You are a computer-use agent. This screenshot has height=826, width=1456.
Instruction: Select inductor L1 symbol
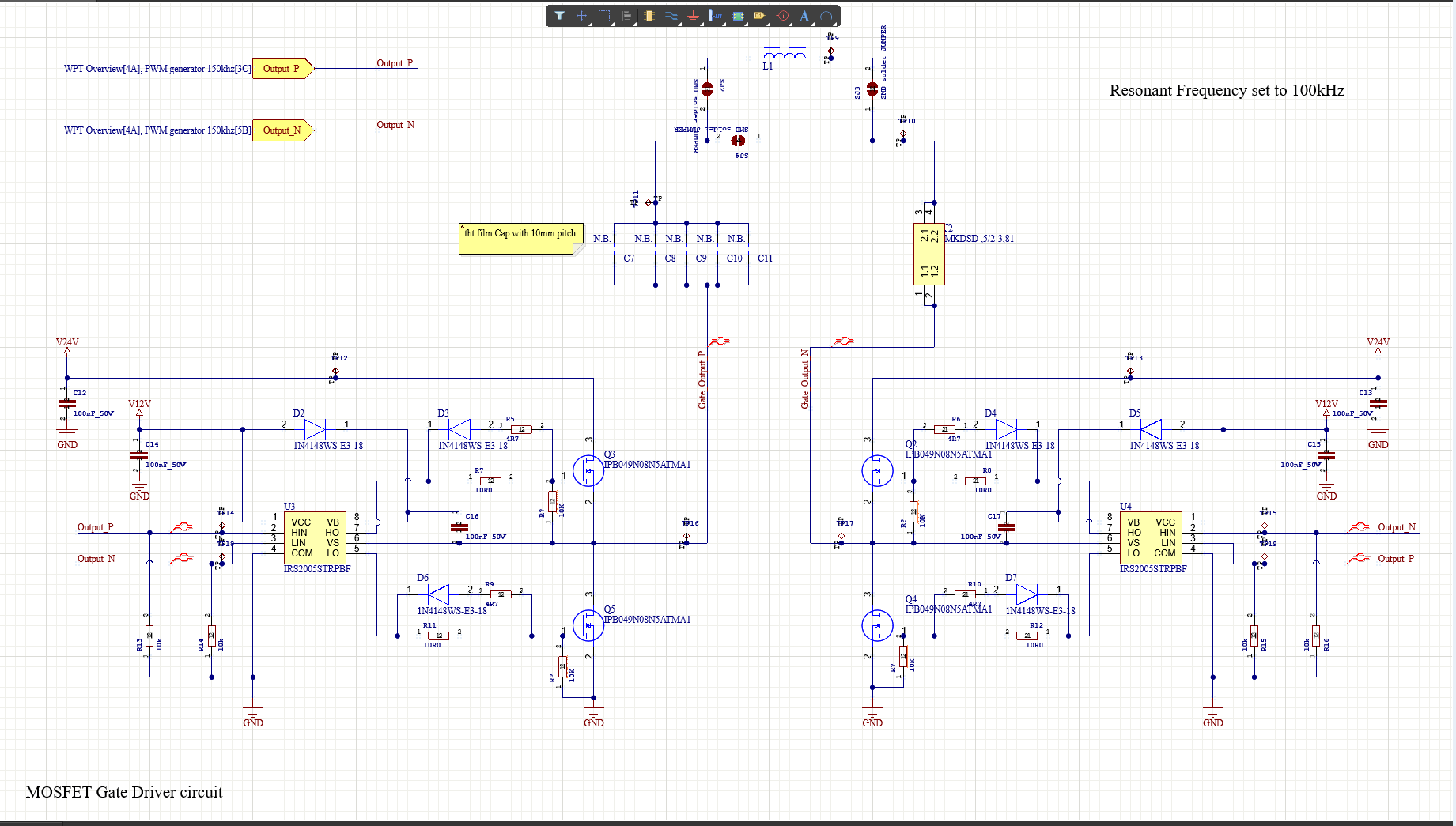[785, 55]
